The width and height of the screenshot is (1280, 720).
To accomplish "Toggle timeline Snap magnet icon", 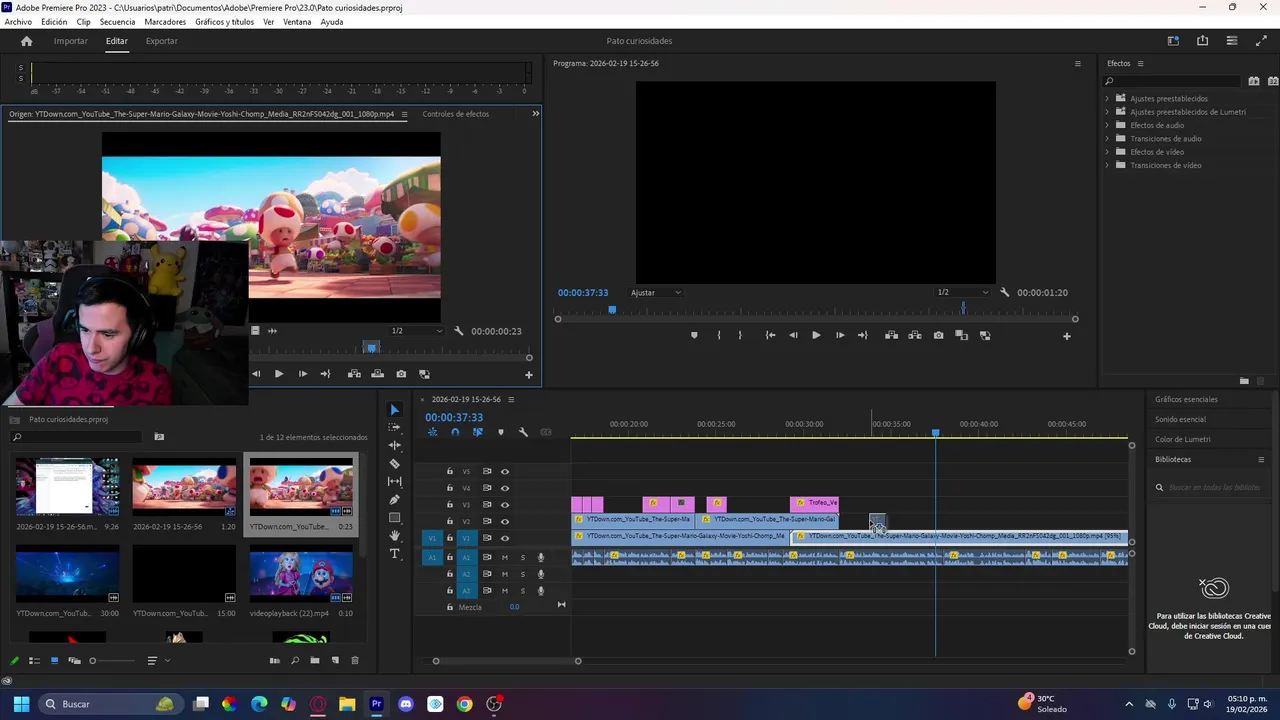I will [x=455, y=432].
